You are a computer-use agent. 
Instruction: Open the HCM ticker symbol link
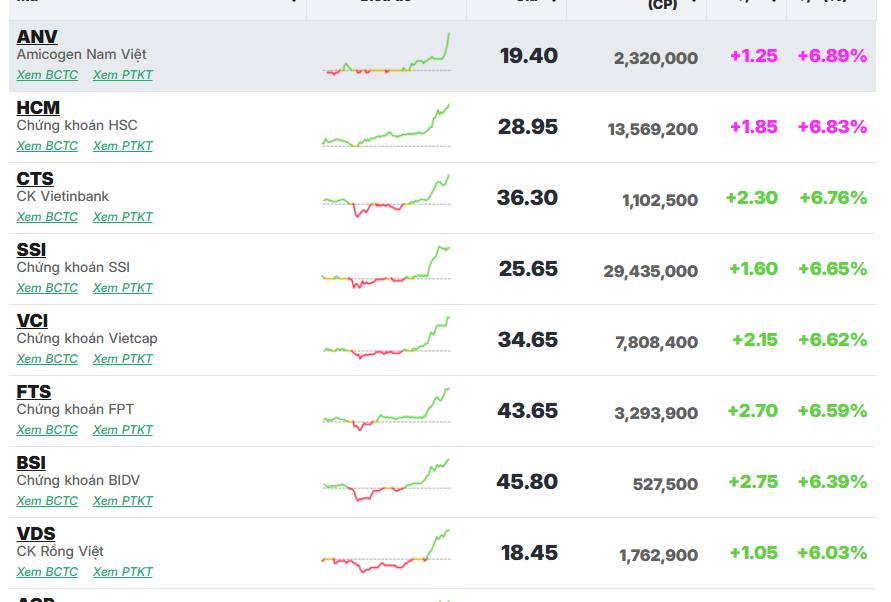coord(38,108)
